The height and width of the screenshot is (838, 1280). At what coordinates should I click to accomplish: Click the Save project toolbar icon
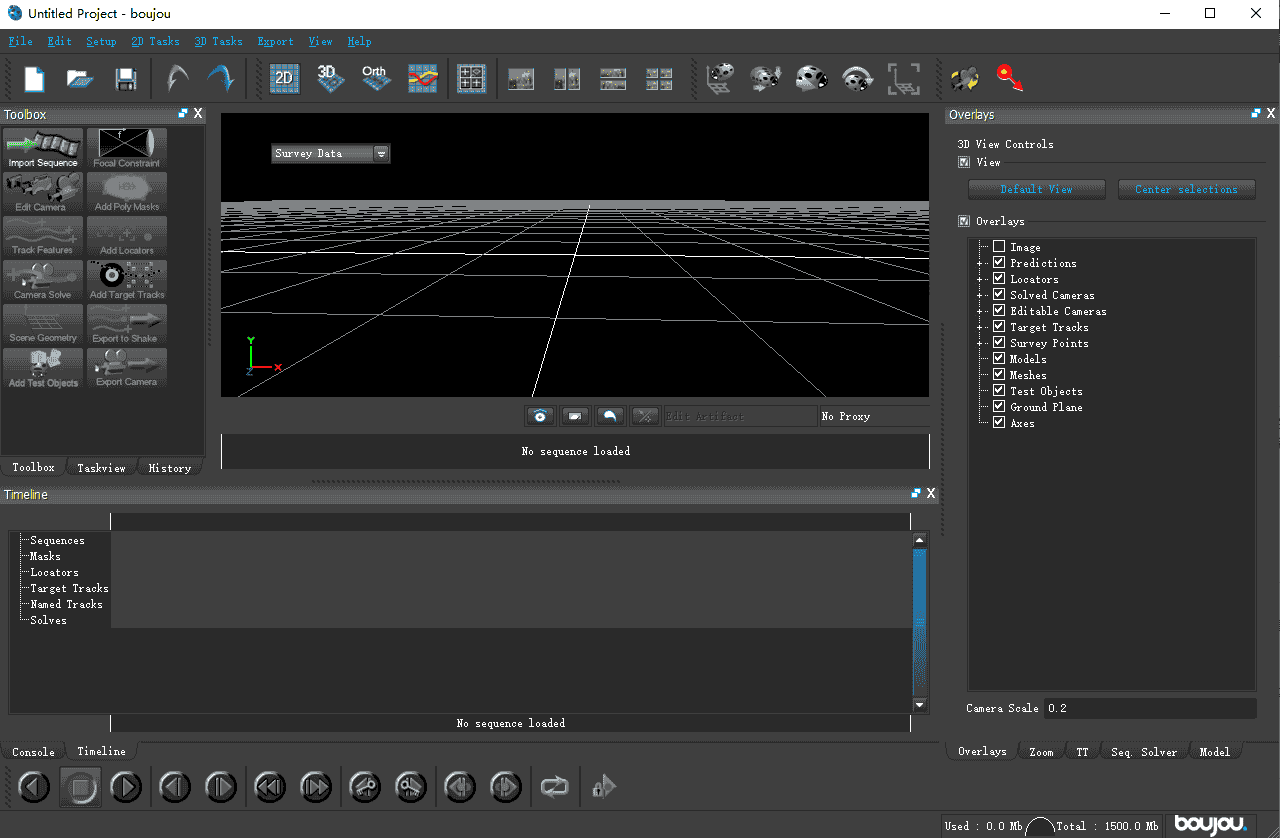[126, 79]
